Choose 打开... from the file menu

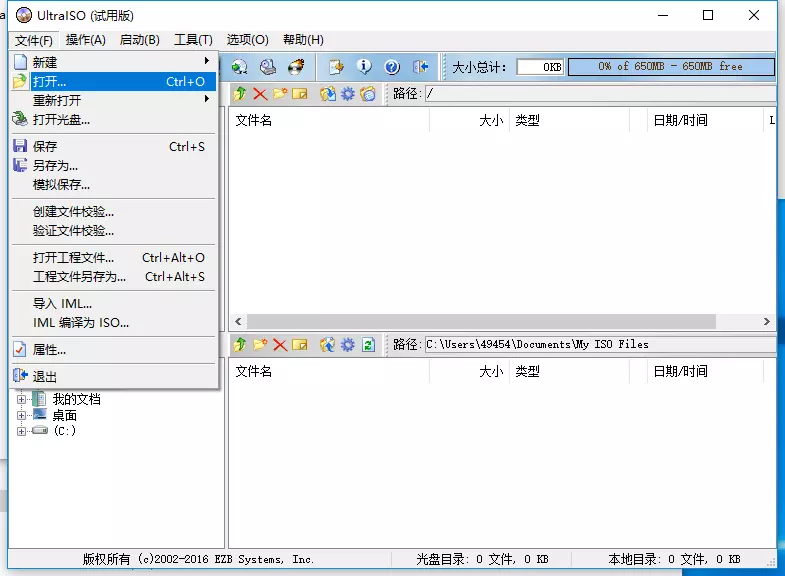(x=114, y=81)
